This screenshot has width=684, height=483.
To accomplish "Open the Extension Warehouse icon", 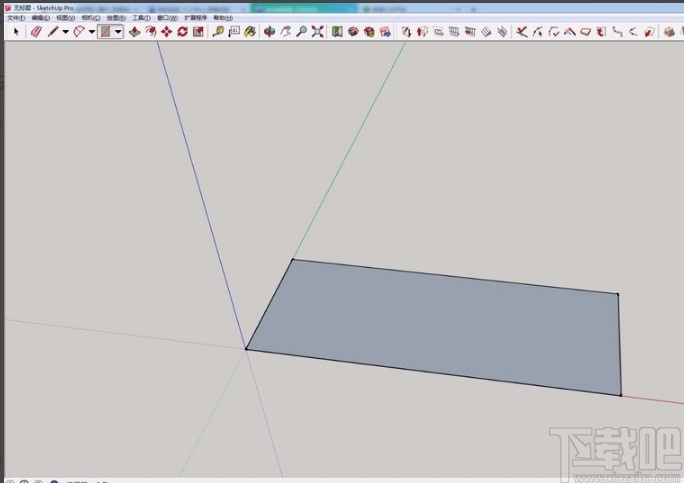I will (353, 31).
